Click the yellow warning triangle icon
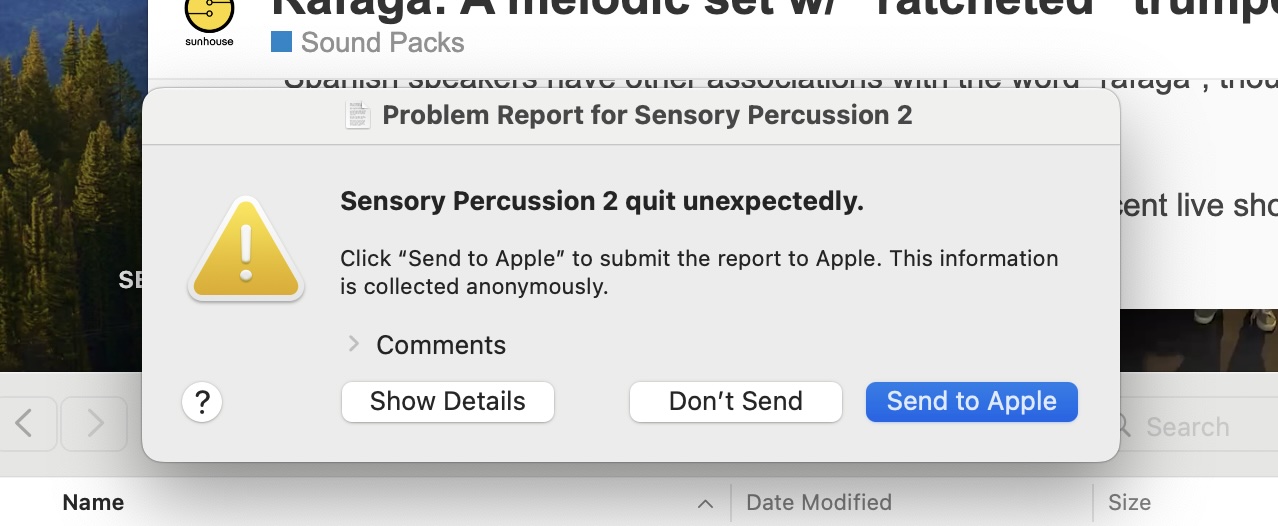Image resolution: width=1278 pixels, height=526 pixels. 244,250
